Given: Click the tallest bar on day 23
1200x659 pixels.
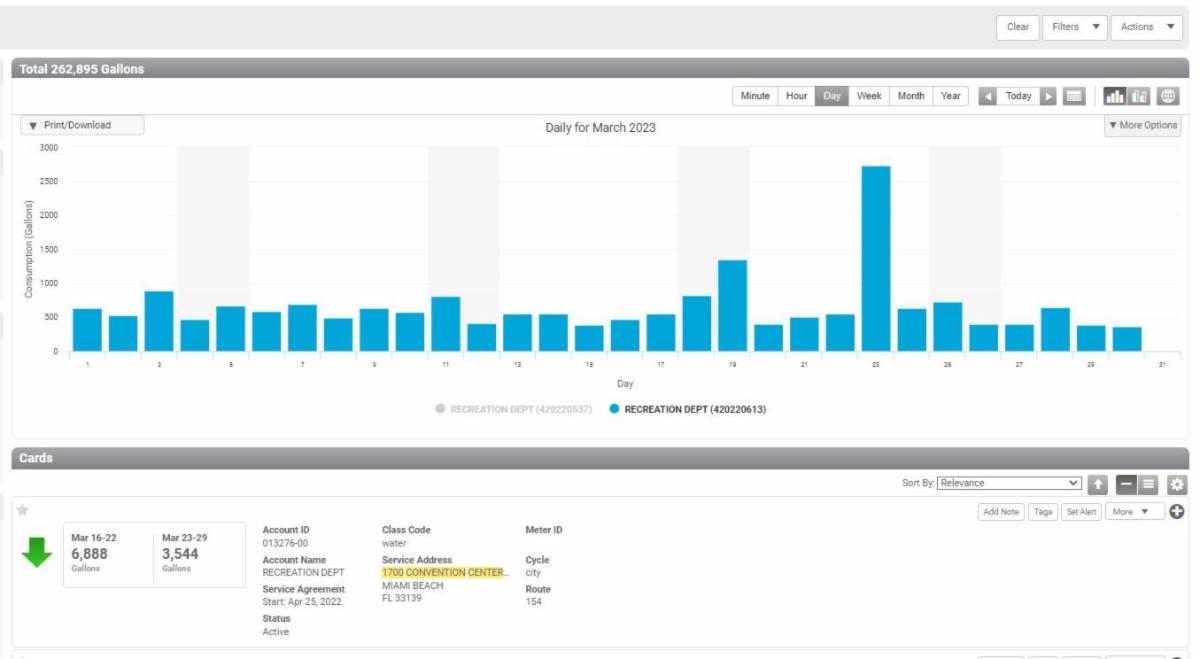Looking at the screenshot, I should click(x=875, y=258).
